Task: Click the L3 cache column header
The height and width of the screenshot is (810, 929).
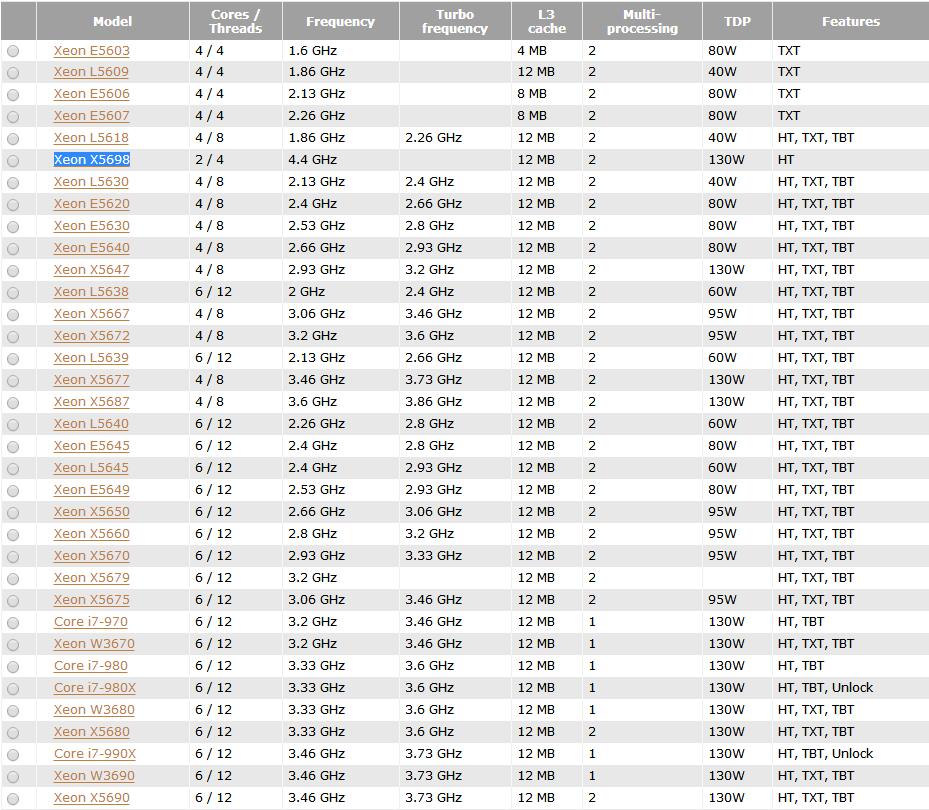Action: click(547, 21)
